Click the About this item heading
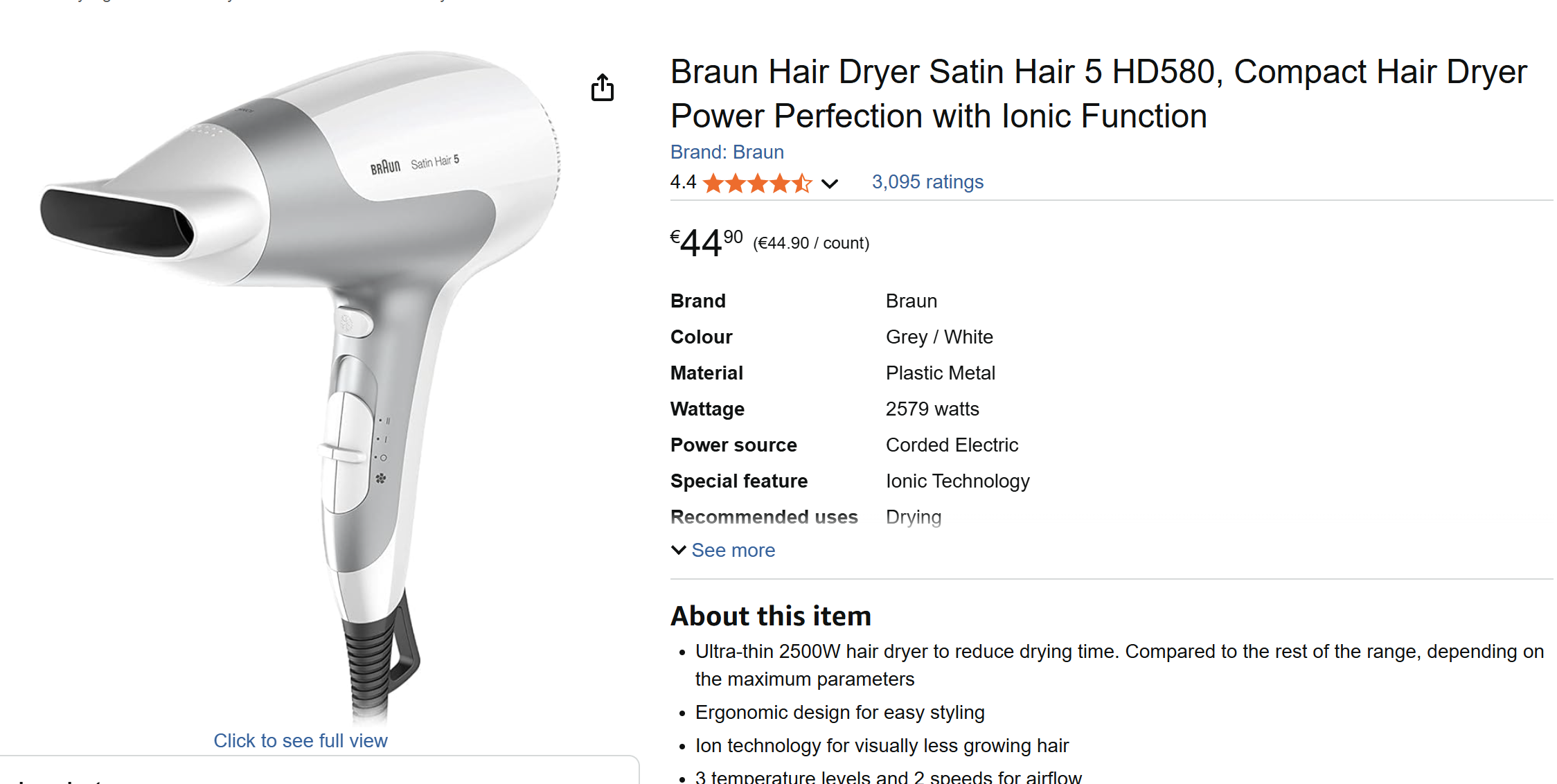The height and width of the screenshot is (784, 1557). tap(771, 616)
